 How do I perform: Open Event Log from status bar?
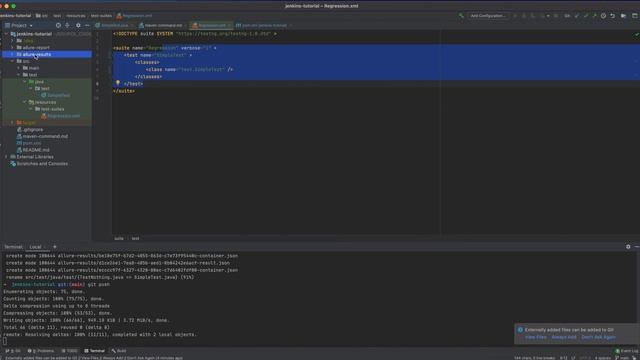point(627,351)
